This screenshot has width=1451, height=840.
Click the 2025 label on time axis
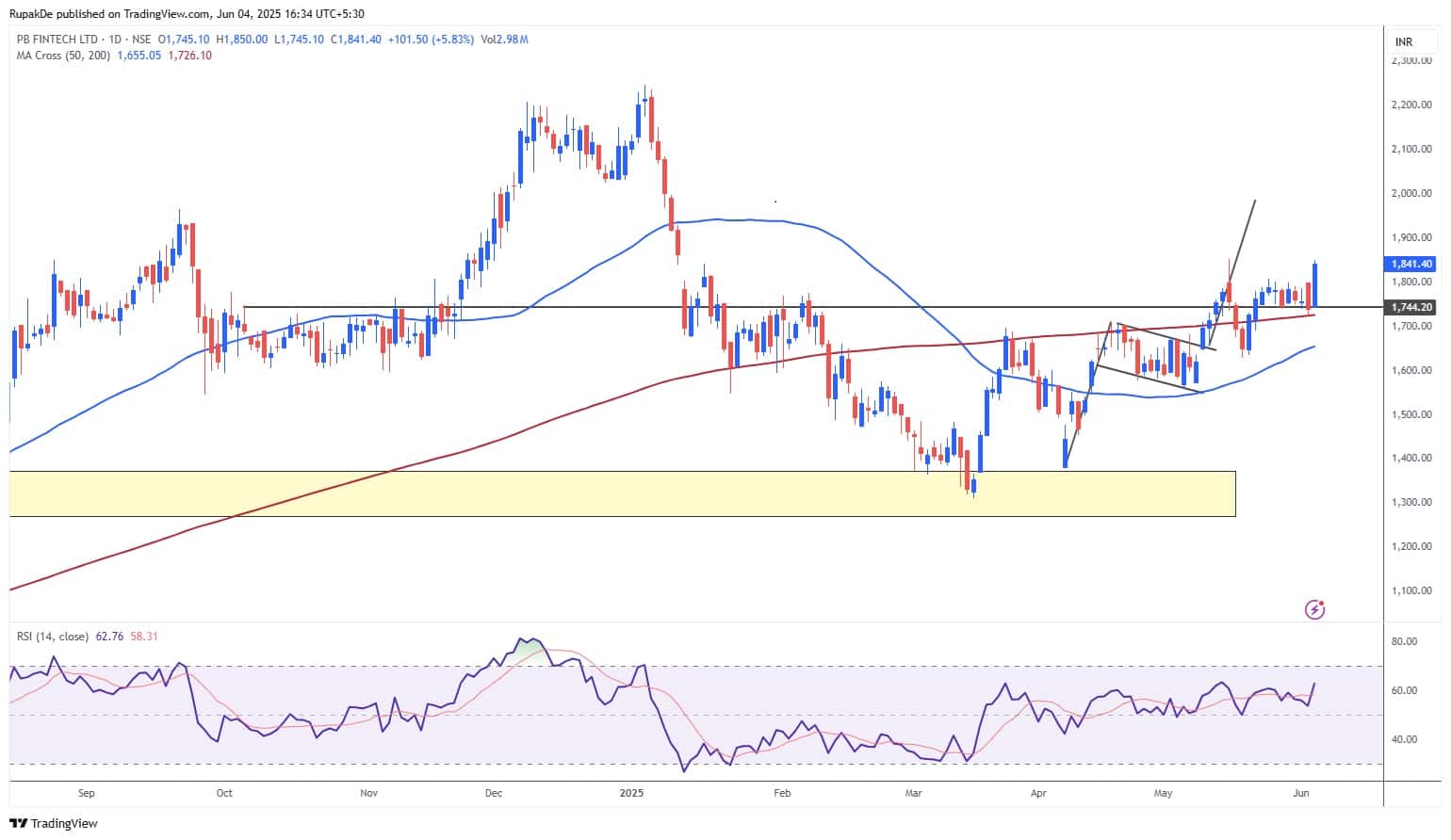631,793
